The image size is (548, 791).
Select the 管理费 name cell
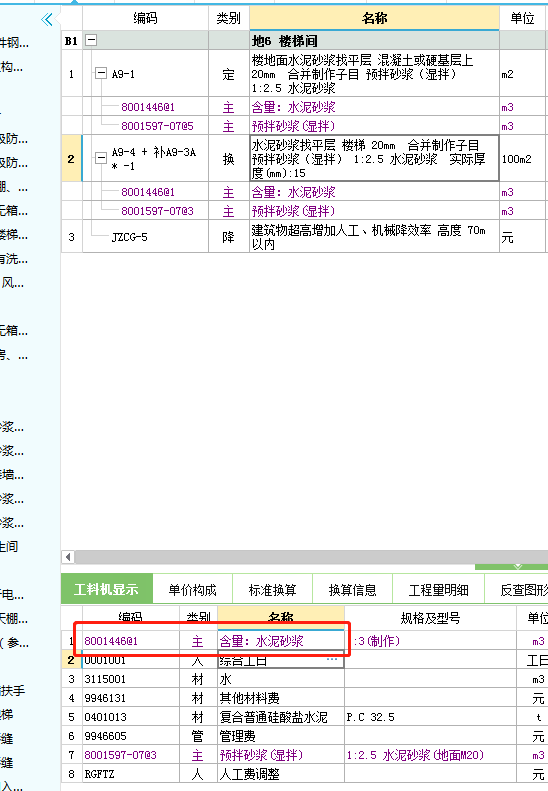[281, 736]
